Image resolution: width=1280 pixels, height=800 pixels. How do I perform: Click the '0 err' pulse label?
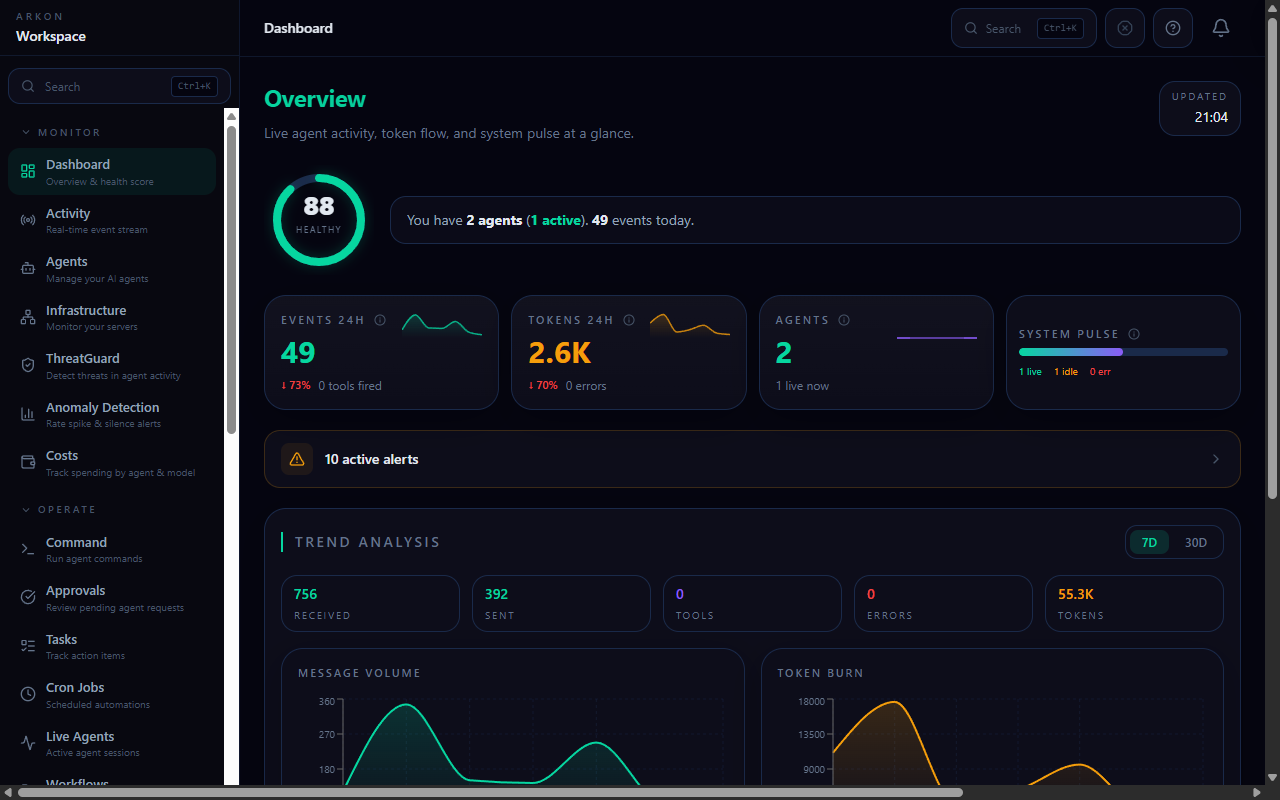[x=1100, y=372]
